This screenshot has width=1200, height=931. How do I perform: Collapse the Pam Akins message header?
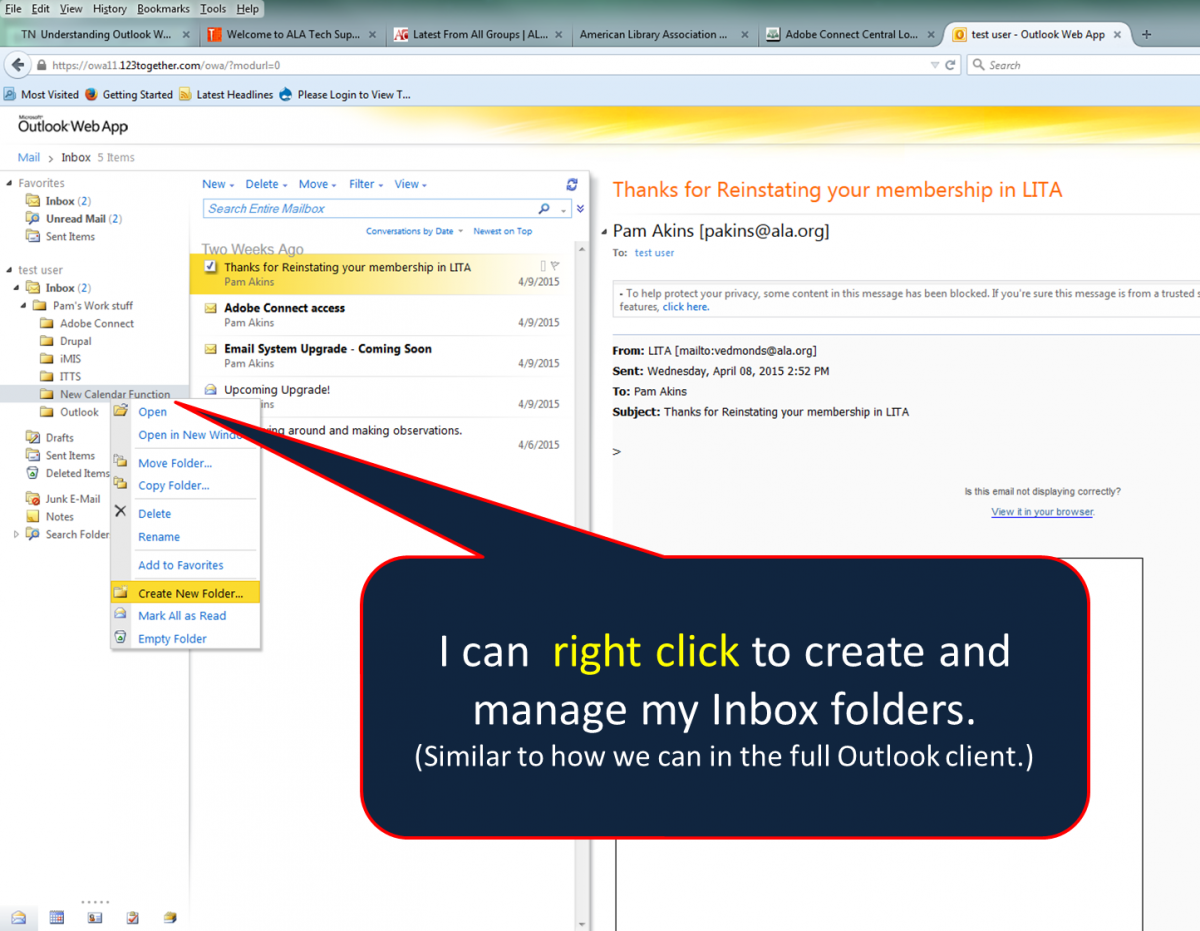point(604,232)
